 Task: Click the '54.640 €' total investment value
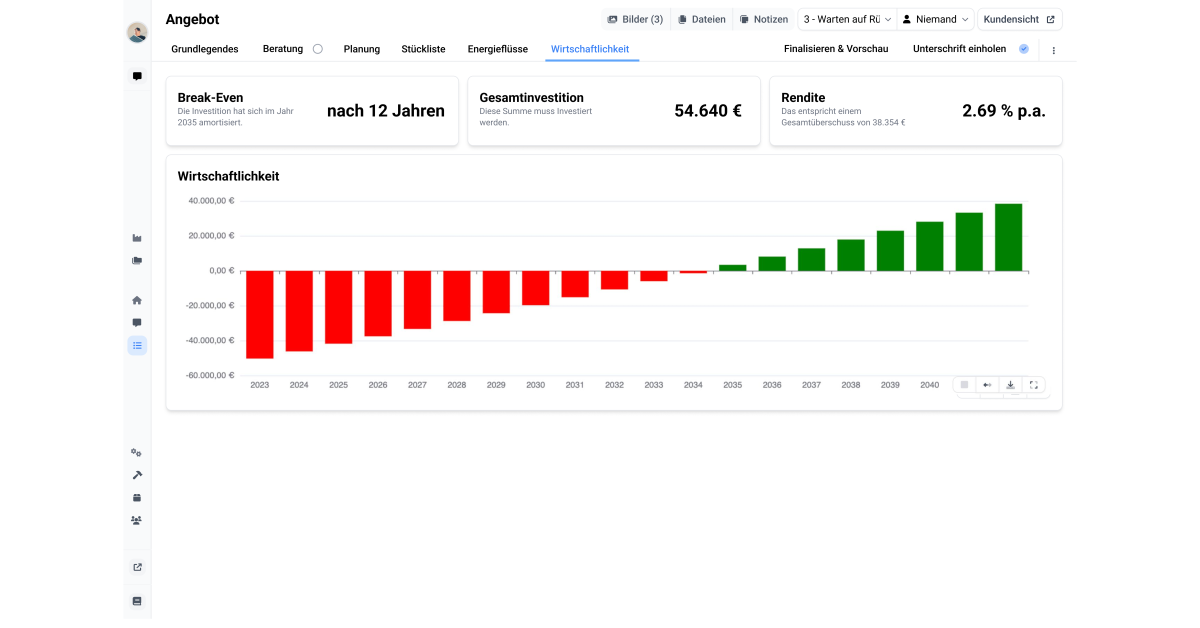tap(708, 111)
